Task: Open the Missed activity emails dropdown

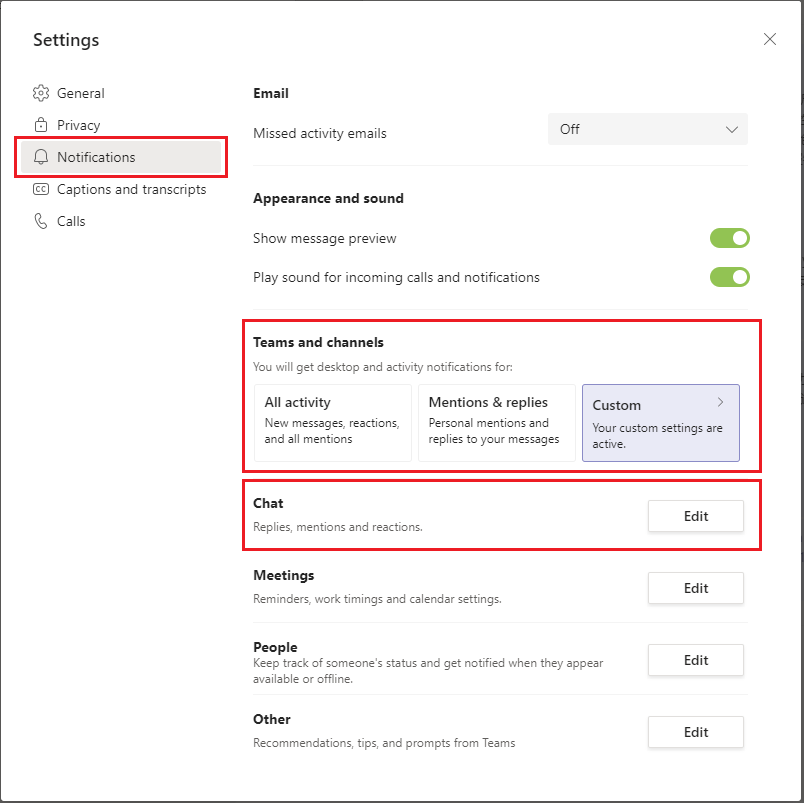Action: point(647,129)
